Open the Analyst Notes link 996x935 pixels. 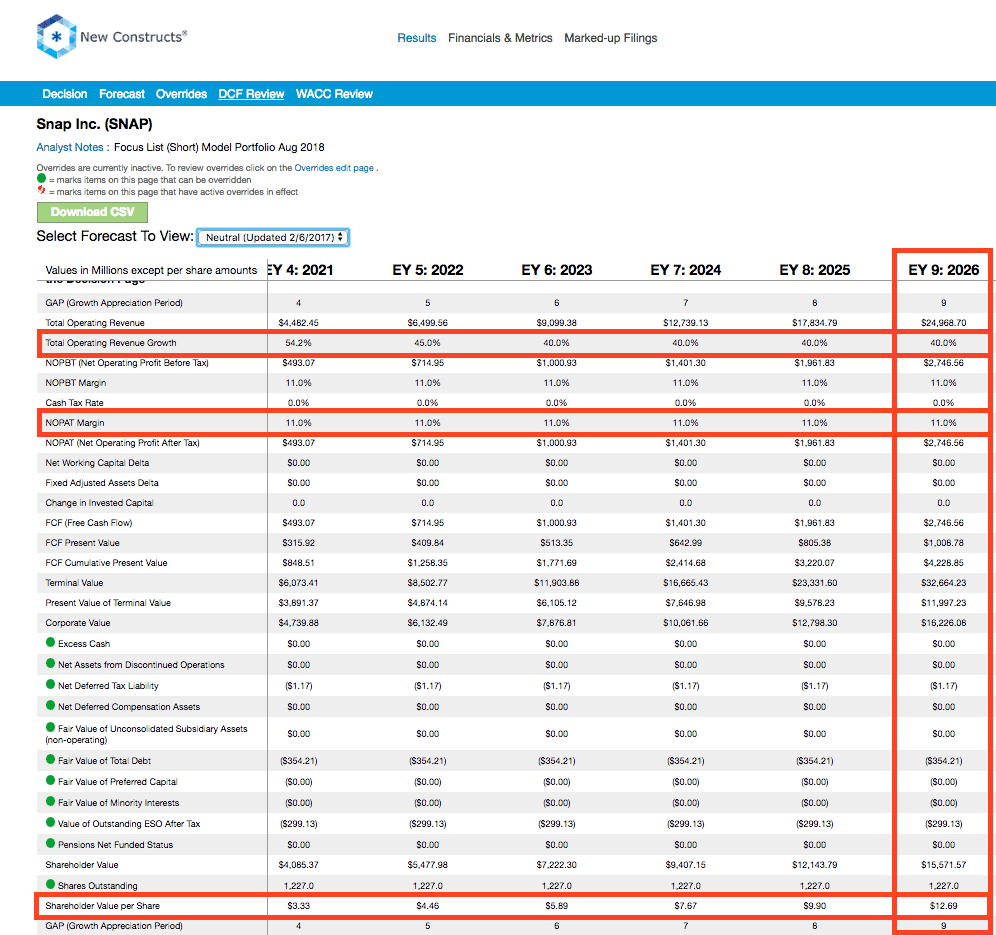tap(69, 147)
